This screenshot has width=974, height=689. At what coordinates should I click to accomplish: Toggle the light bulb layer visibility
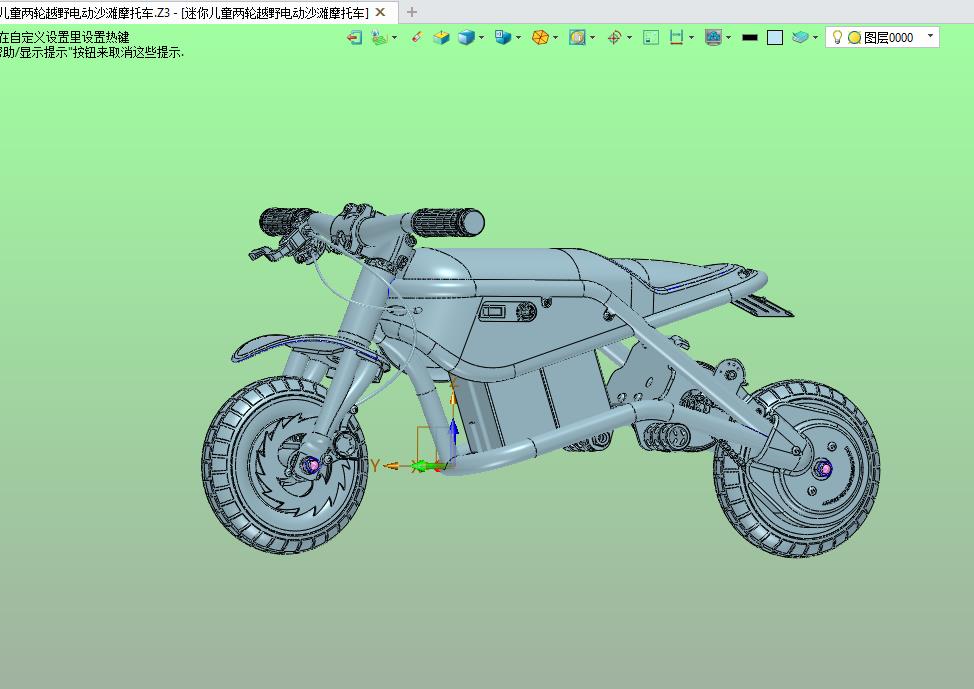[x=837, y=37]
